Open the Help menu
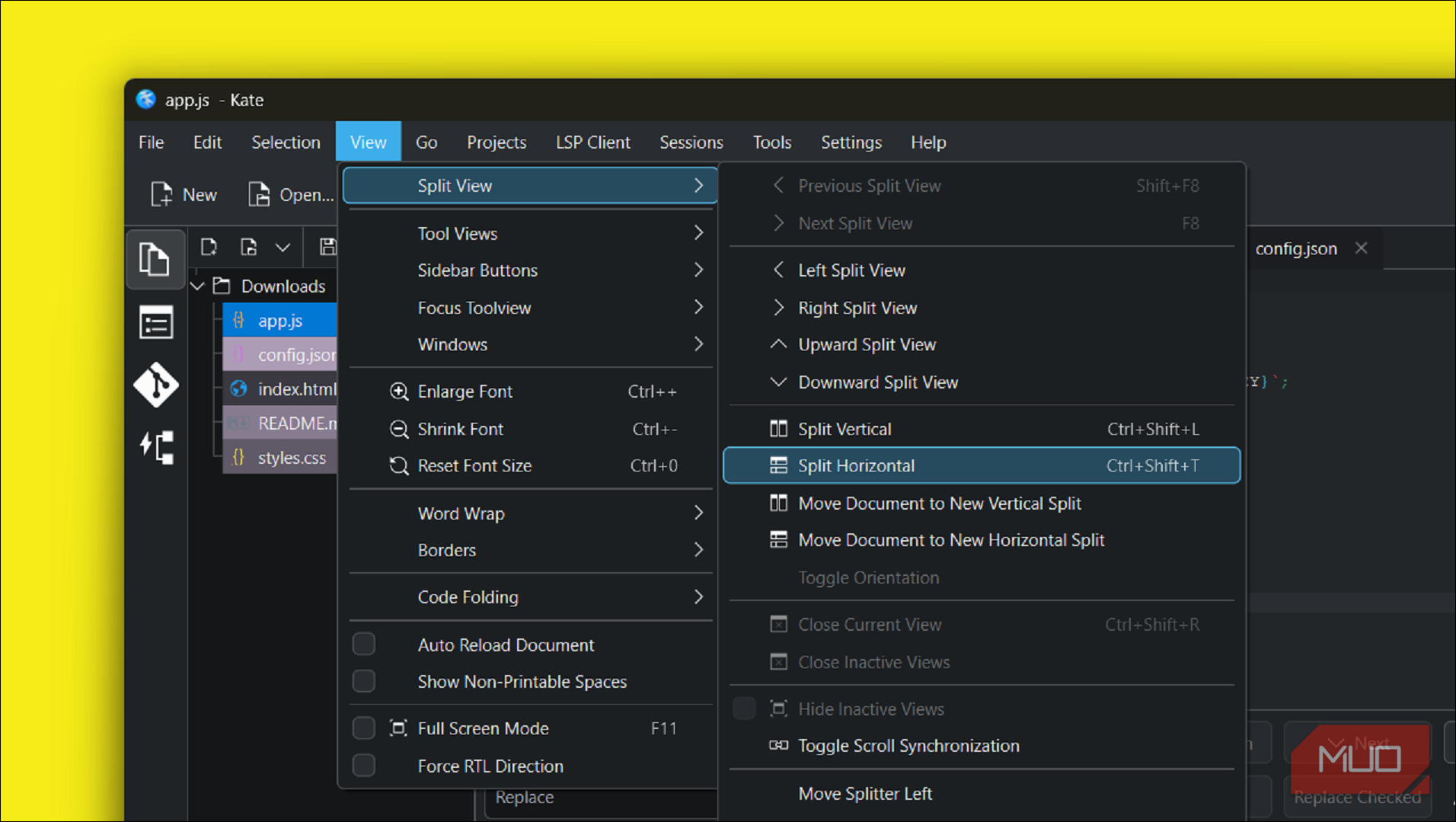Image resolution: width=1456 pixels, height=822 pixels. pyautogui.click(x=928, y=142)
